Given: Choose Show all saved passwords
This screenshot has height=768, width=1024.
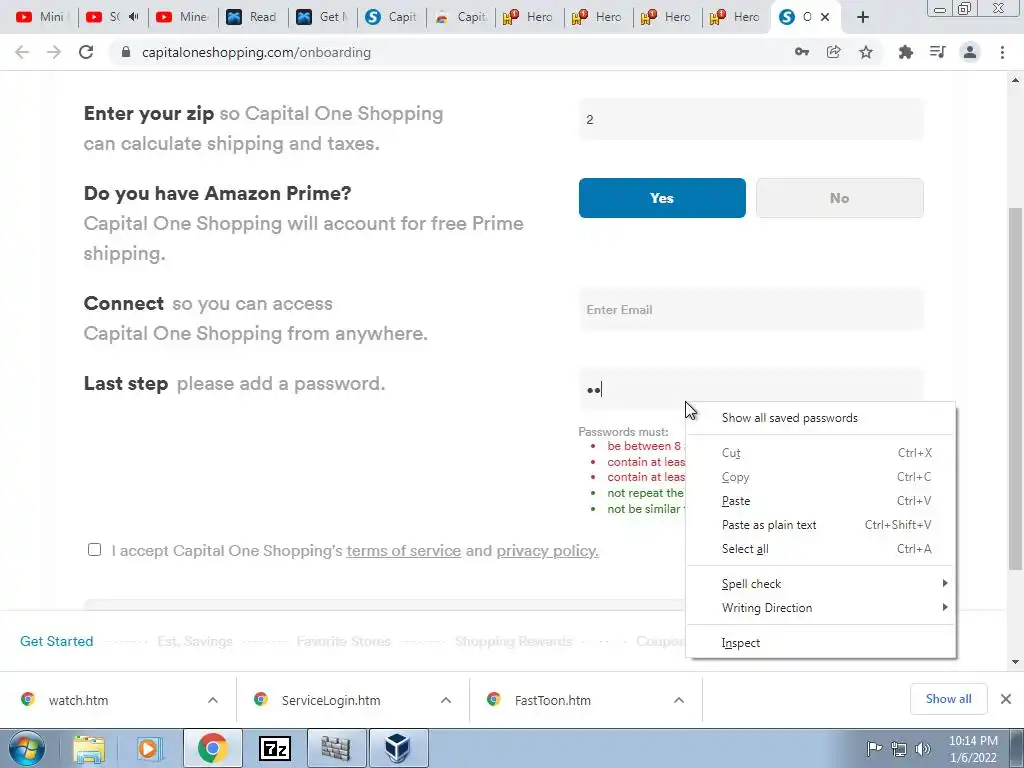Looking at the screenshot, I should [x=821, y=418].
